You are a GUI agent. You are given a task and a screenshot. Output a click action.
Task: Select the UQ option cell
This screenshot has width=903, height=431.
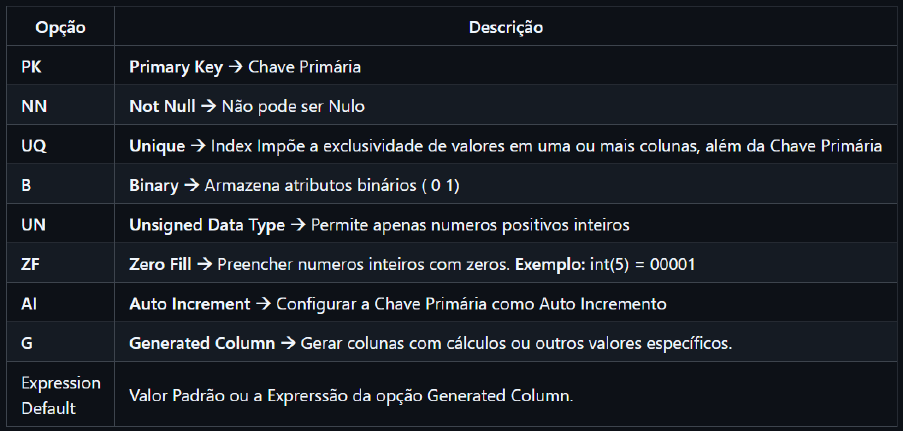[x=33, y=146]
